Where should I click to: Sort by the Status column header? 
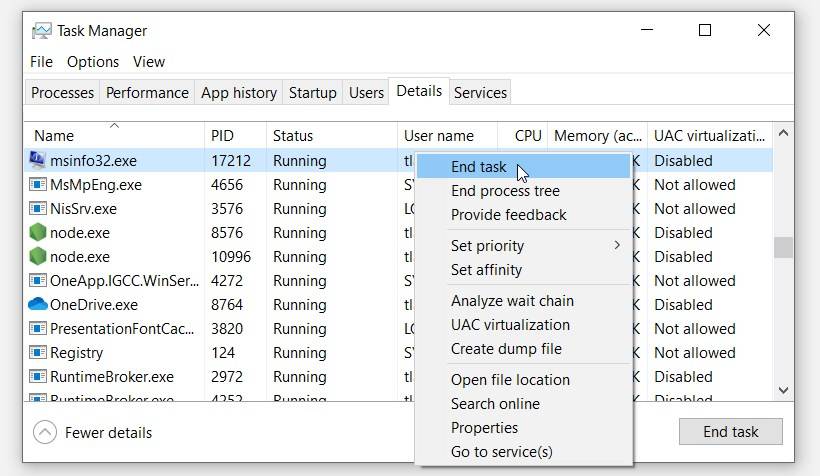332,135
